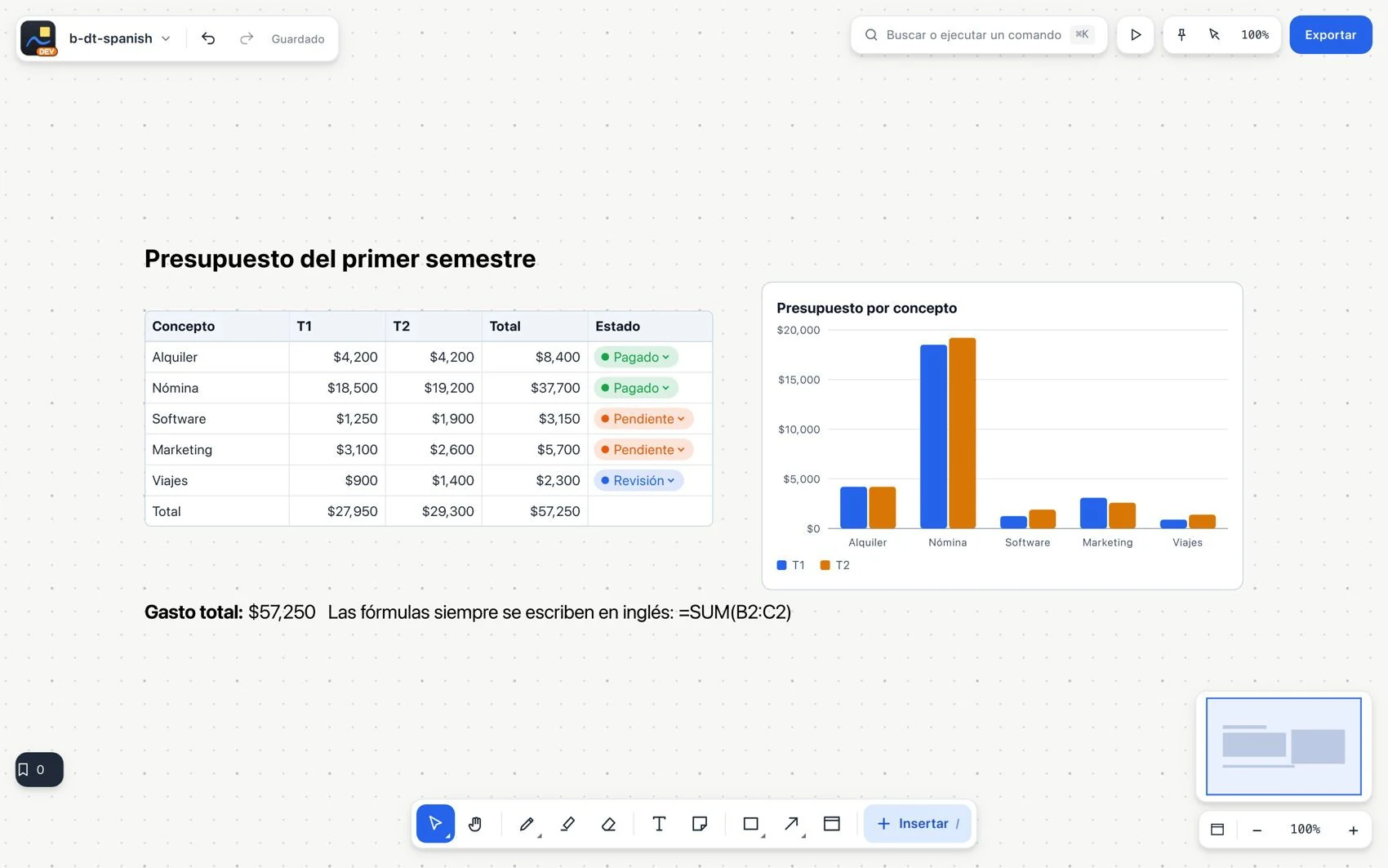The width and height of the screenshot is (1388, 868).
Task: Select the hand pan tool
Action: (475, 824)
